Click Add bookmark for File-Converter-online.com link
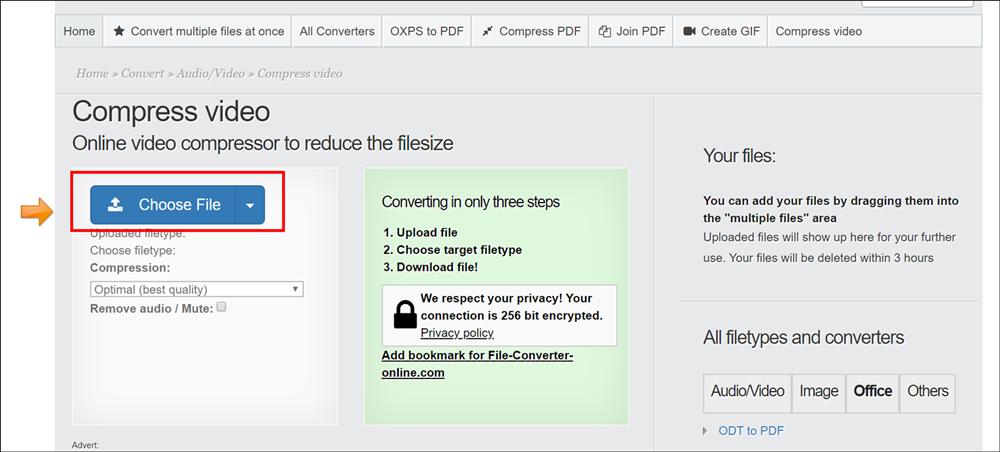Viewport: 1000px width, 452px height. click(x=477, y=364)
